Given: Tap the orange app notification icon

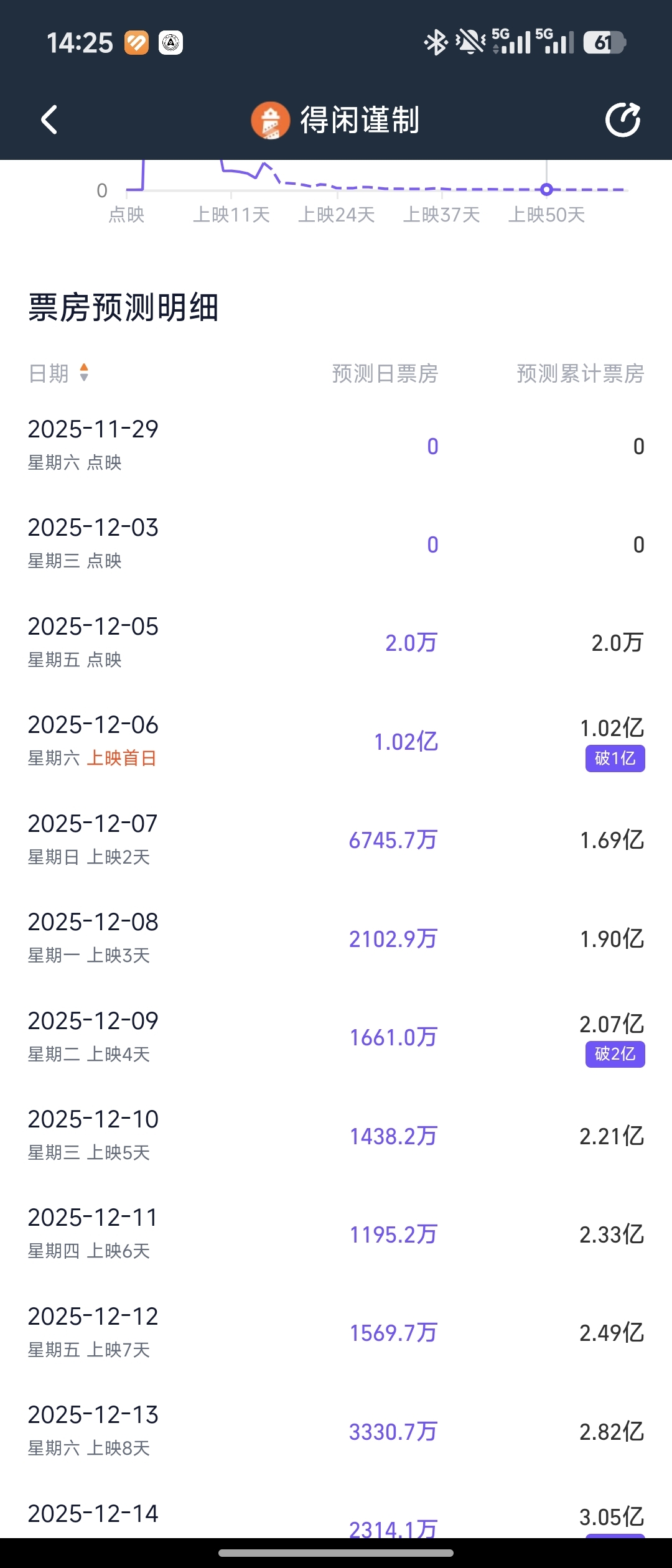Looking at the screenshot, I should (x=136, y=42).
